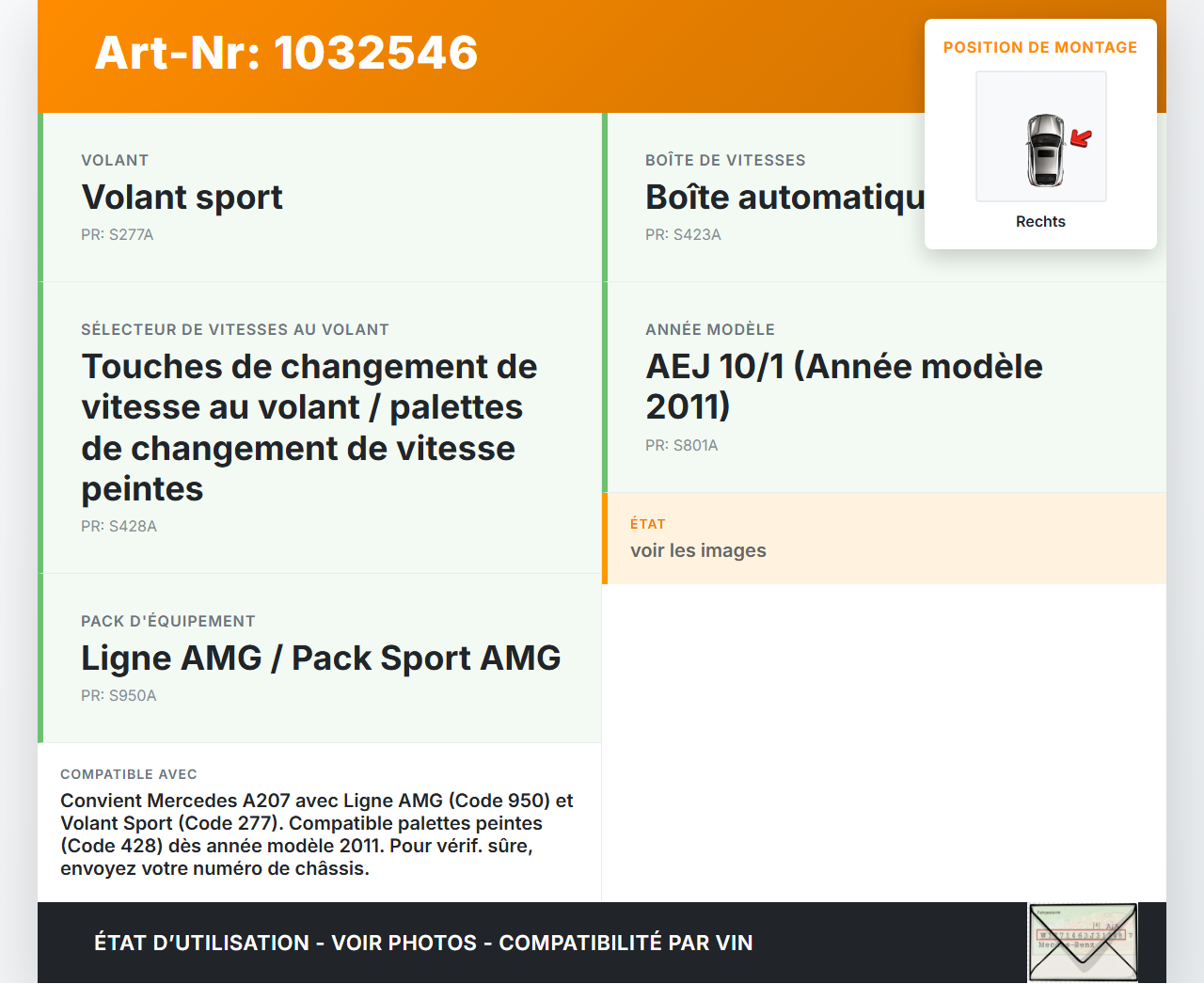Click the PR: S277A code
Viewport: 1204px width, 984px height.
click(x=118, y=235)
